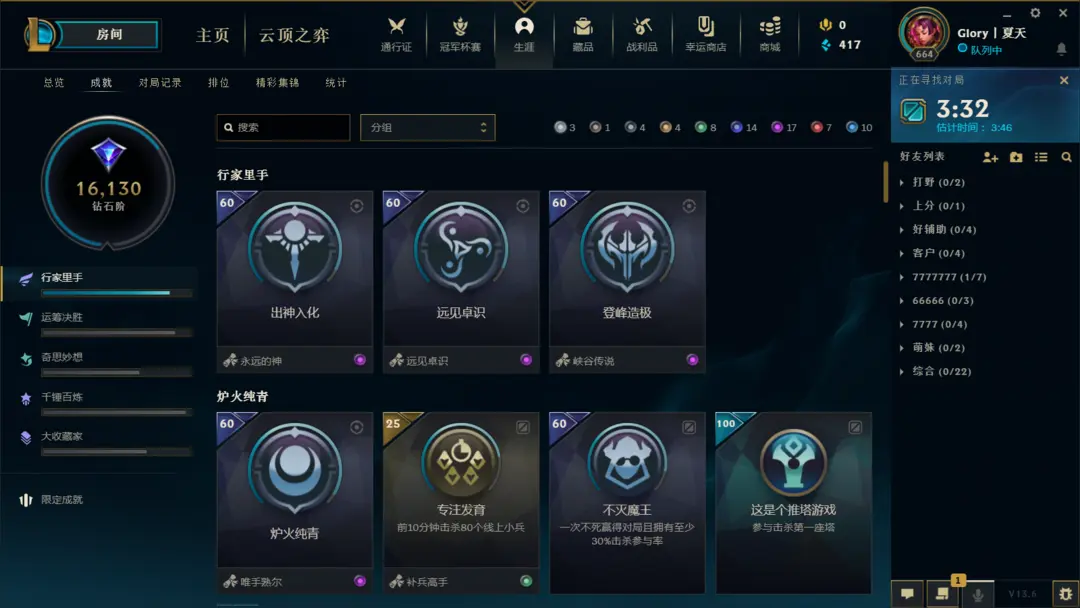Open the 商城 store icon
1080x608 pixels.
[769, 34]
